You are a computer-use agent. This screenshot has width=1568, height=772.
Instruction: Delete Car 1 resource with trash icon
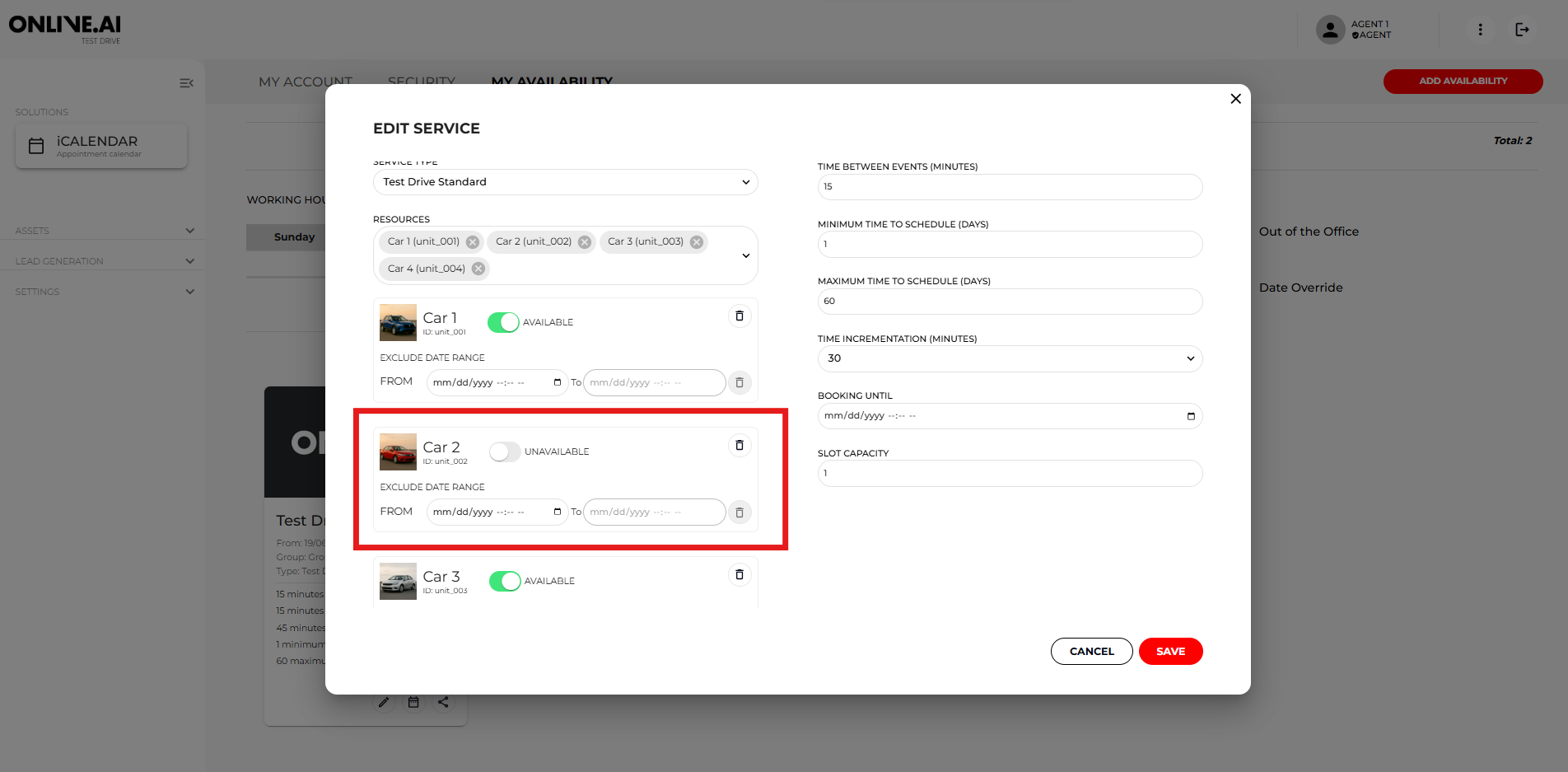(739, 316)
